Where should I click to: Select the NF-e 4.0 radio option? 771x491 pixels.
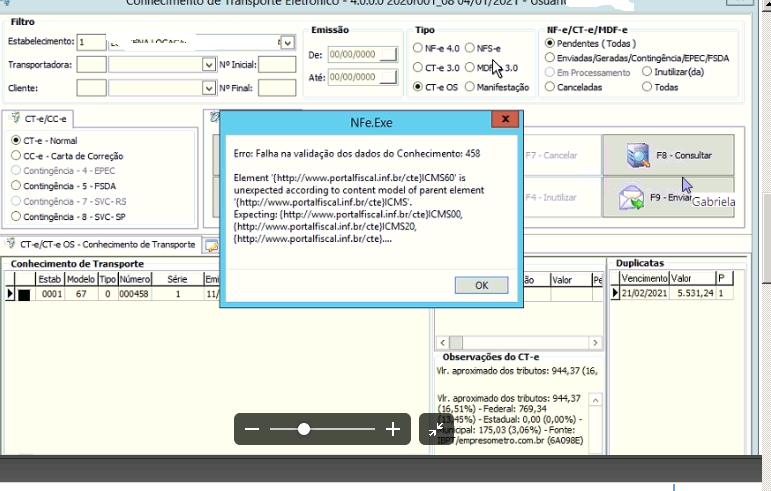(417, 48)
